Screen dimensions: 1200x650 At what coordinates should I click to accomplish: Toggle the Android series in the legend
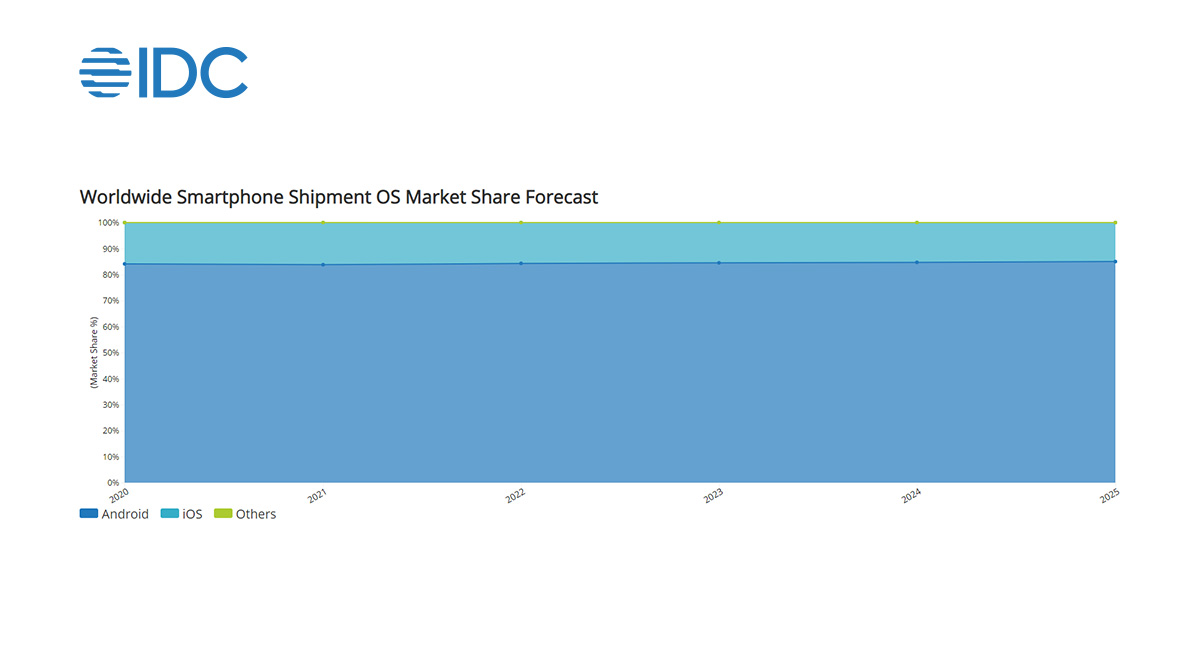coord(114,514)
